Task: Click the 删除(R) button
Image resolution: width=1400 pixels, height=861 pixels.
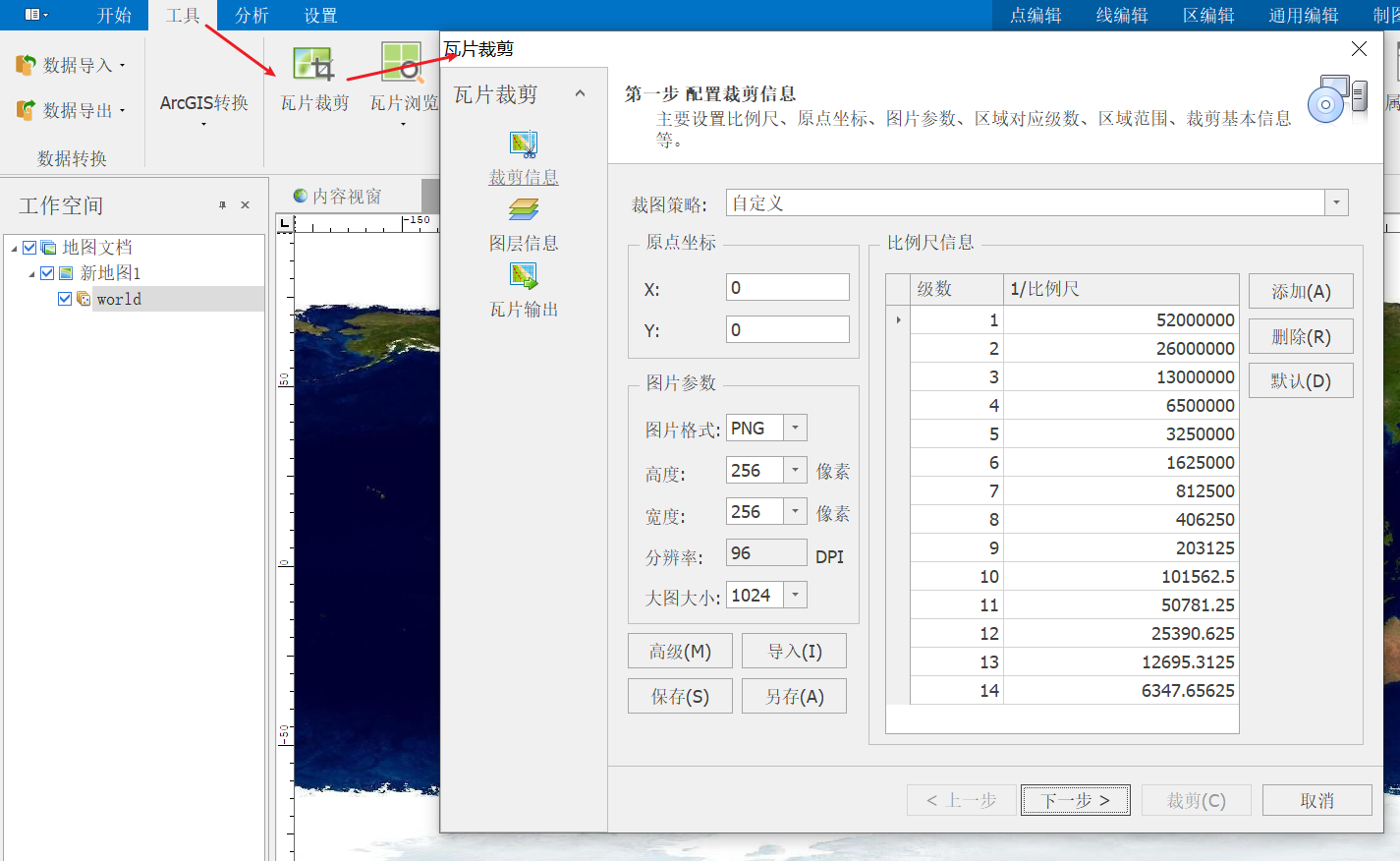Action: click(x=1301, y=336)
